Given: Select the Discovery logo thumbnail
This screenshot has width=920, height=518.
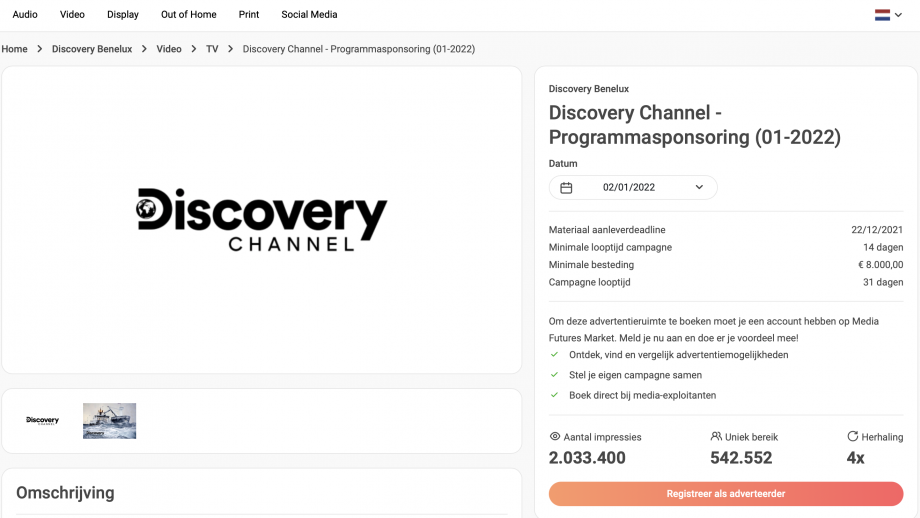Looking at the screenshot, I should tap(42, 421).
